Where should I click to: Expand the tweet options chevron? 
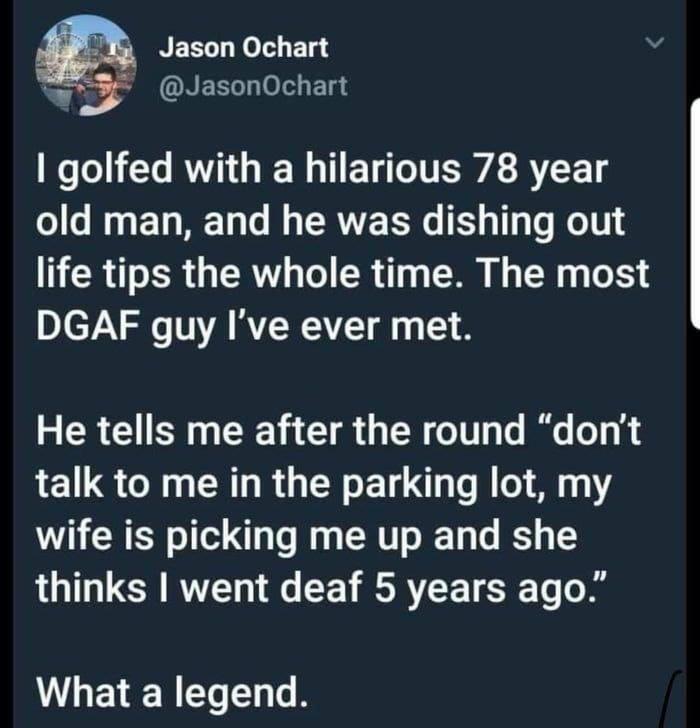point(656,45)
